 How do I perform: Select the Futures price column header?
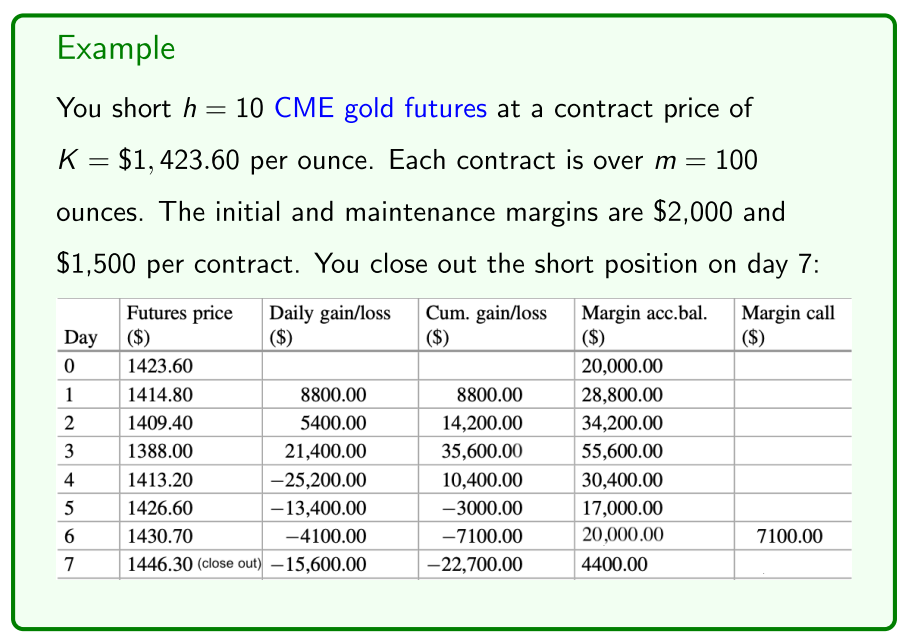179,324
